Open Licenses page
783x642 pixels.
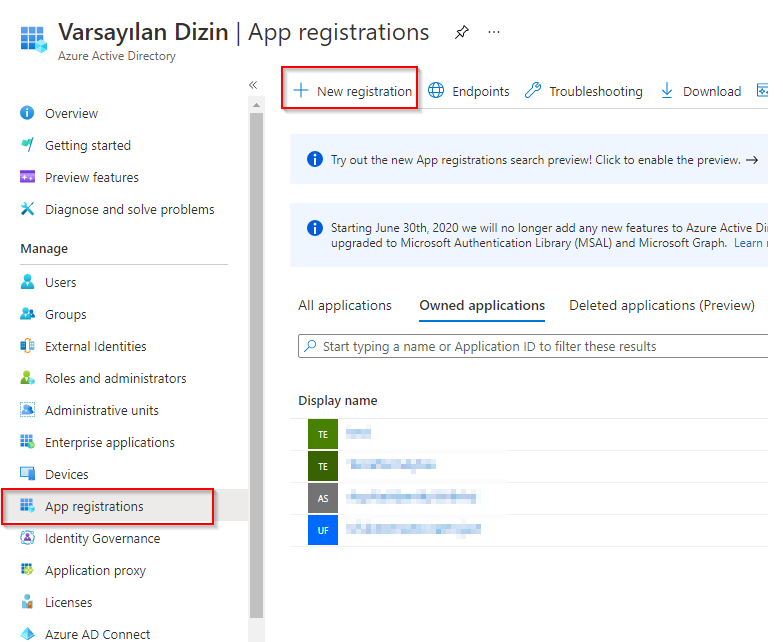[68, 602]
